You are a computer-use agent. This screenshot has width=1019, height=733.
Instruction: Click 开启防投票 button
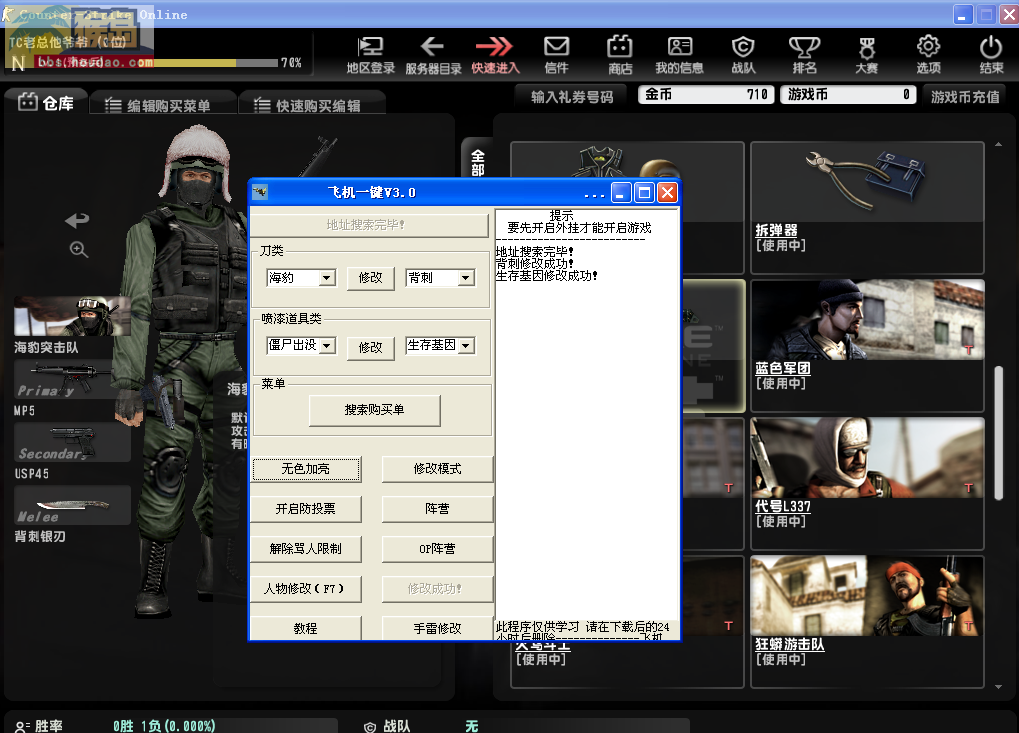[x=305, y=509]
